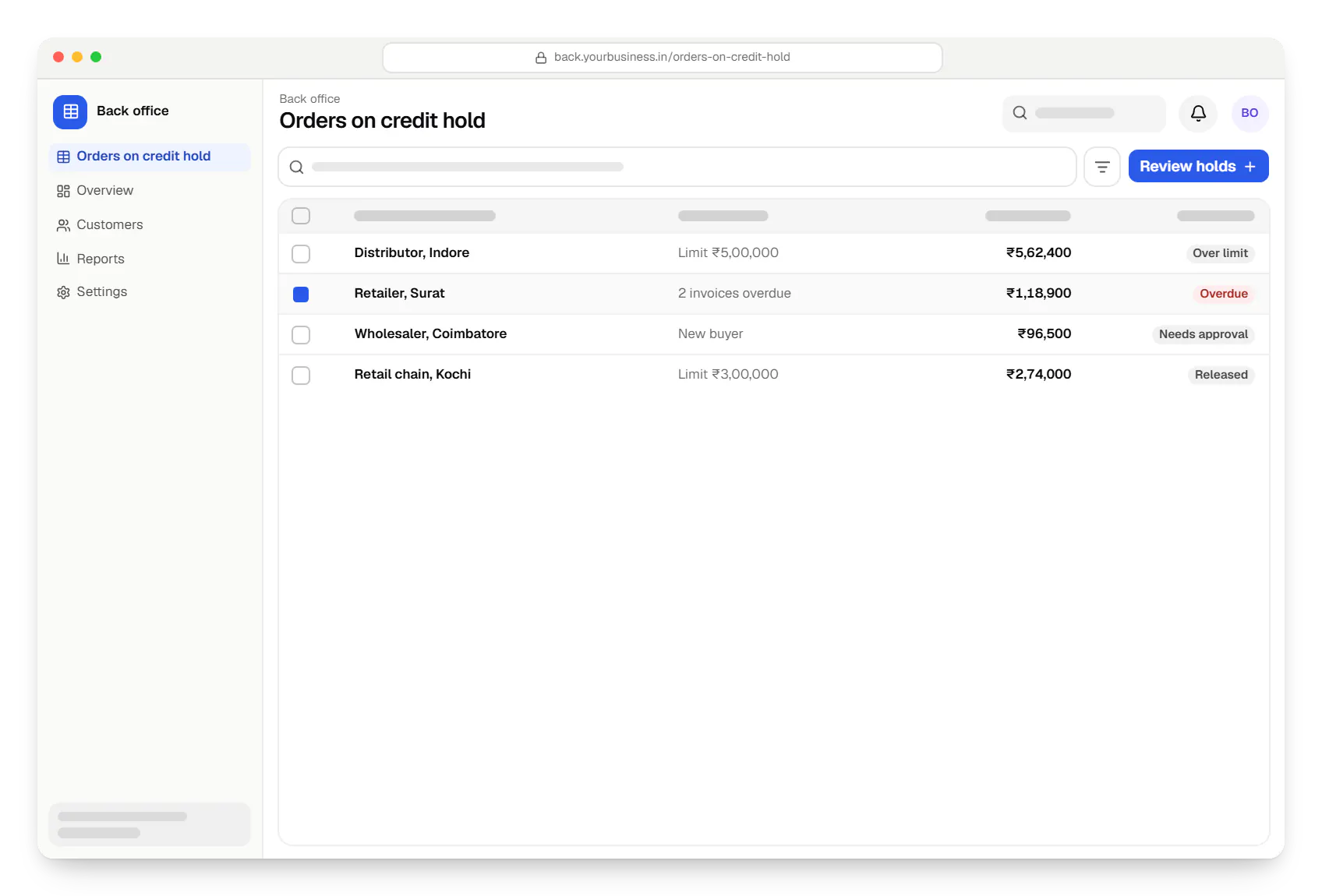Screen dimensions: 1322x896
Task: Click the top header search magnifier icon
Action: click(1020, 113)
